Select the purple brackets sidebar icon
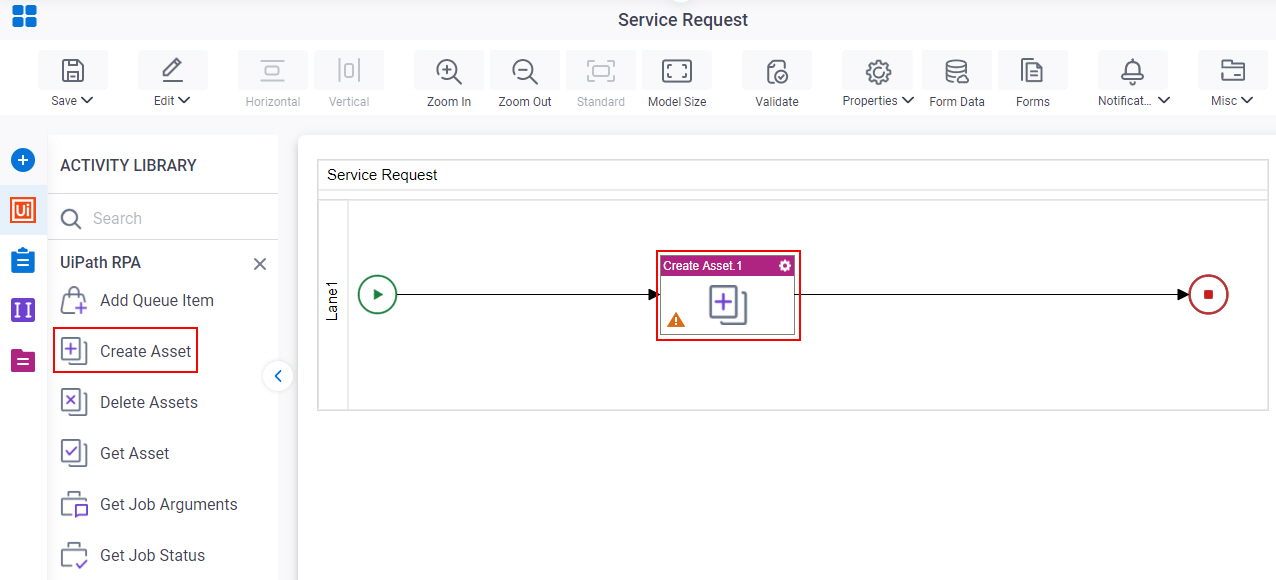Viewport: 1276px width, 580px height. (23, 310)
